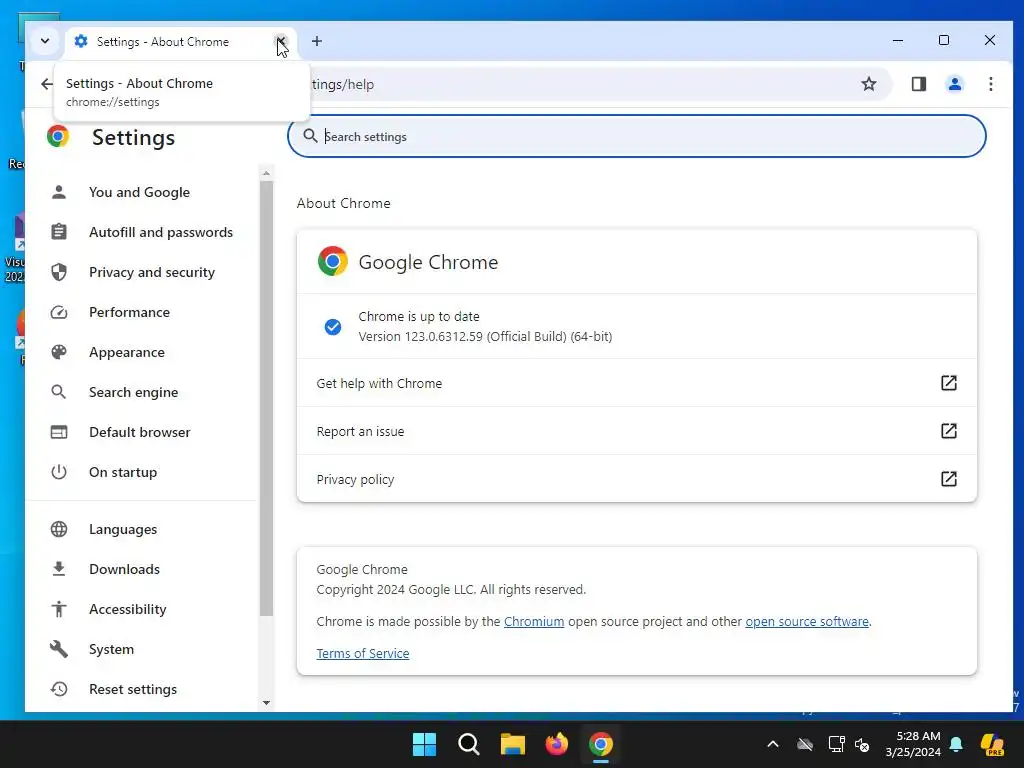This screenshot has width=1024, height=768.
Task: Select Languages in sidebar
Action: [123, 529]
